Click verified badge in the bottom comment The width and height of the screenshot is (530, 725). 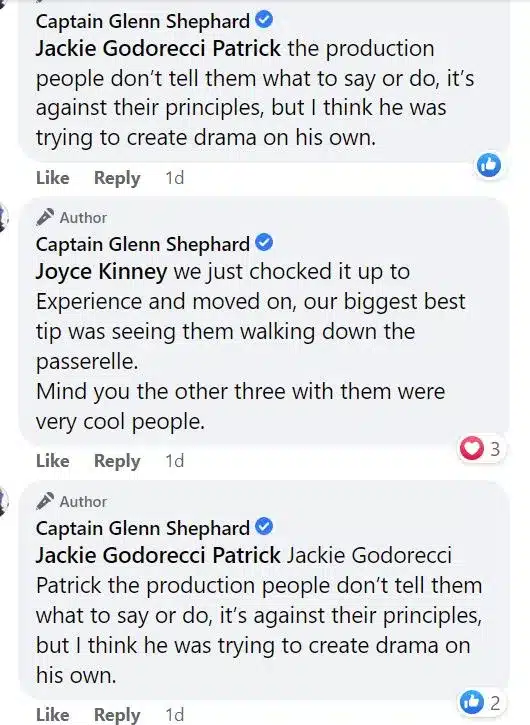click(265, 527)
